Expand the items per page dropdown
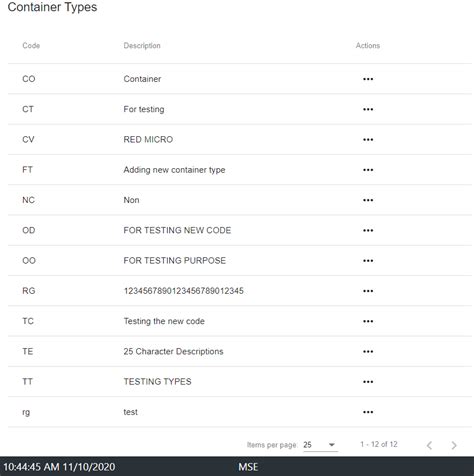 tap(320, 445)
